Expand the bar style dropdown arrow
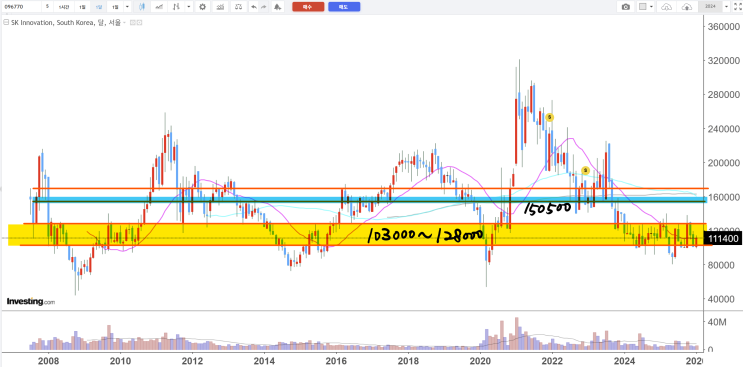The height and width of the screenshot is (367, 743). coord(189,7)
